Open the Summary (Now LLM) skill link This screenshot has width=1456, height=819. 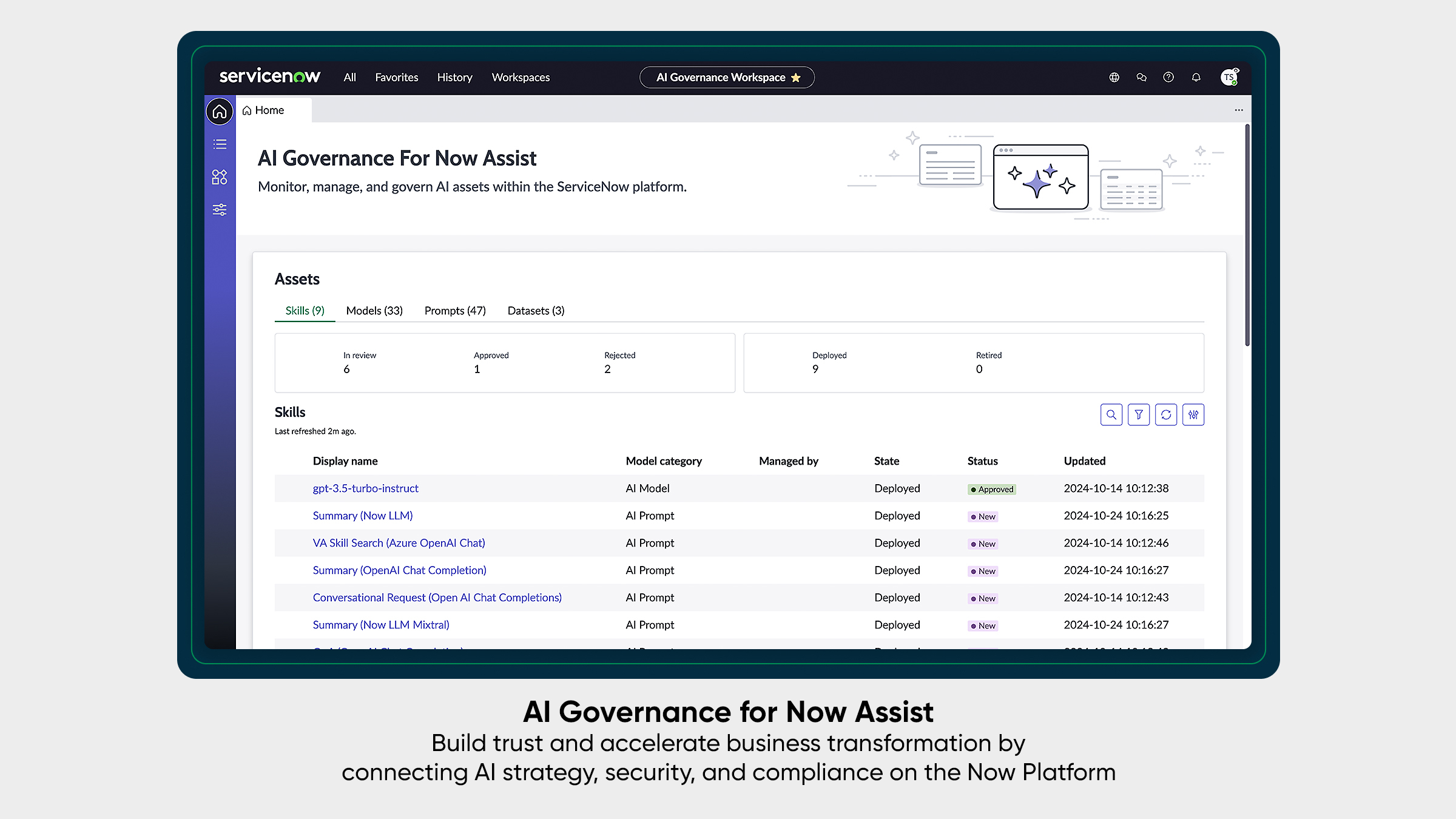coord(362,515)
